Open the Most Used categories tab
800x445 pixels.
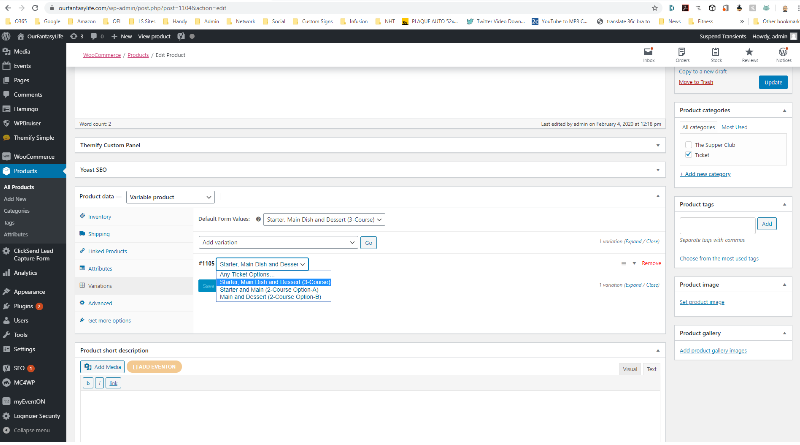pyautogui.click(x=734, y=128)
